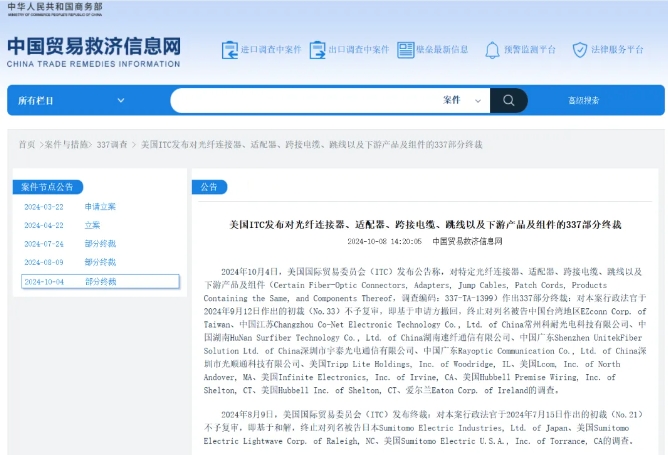Open the 案件 search type dropdown
The width and height of the screenshot is (668, 455).
(462, 100)
